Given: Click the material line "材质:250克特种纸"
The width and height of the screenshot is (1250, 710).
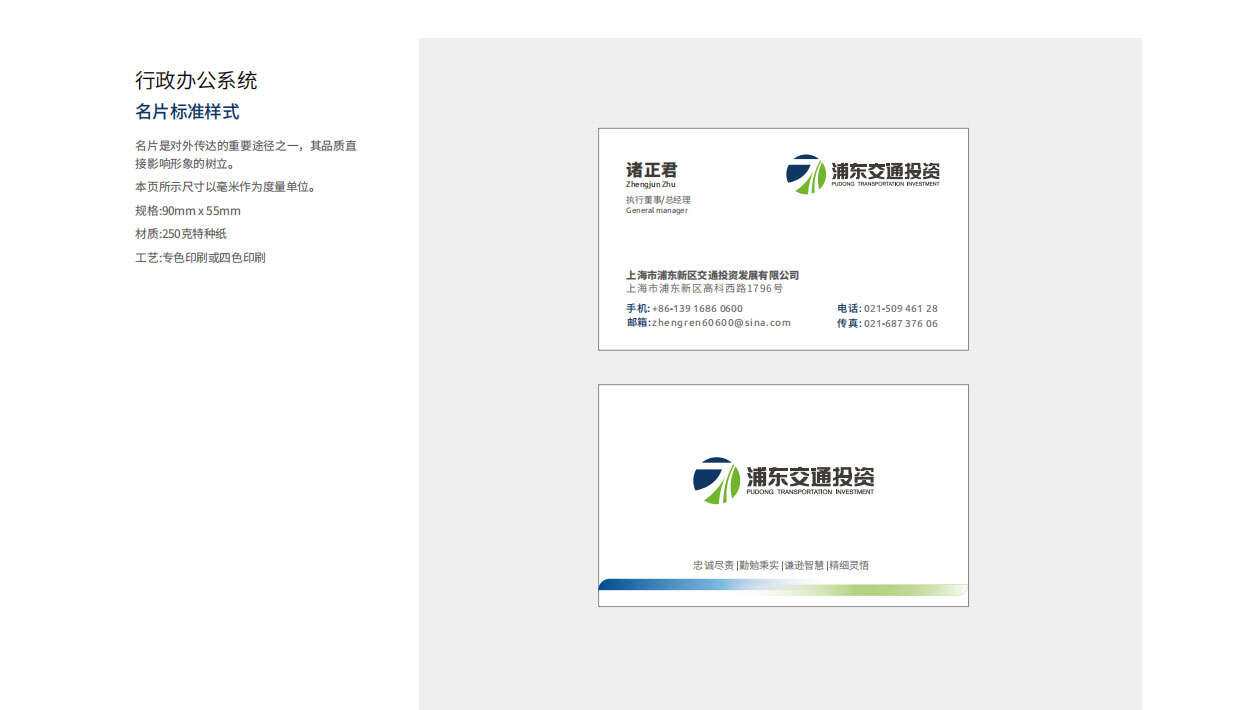Looking at the screenshot, I should (181, 234).
